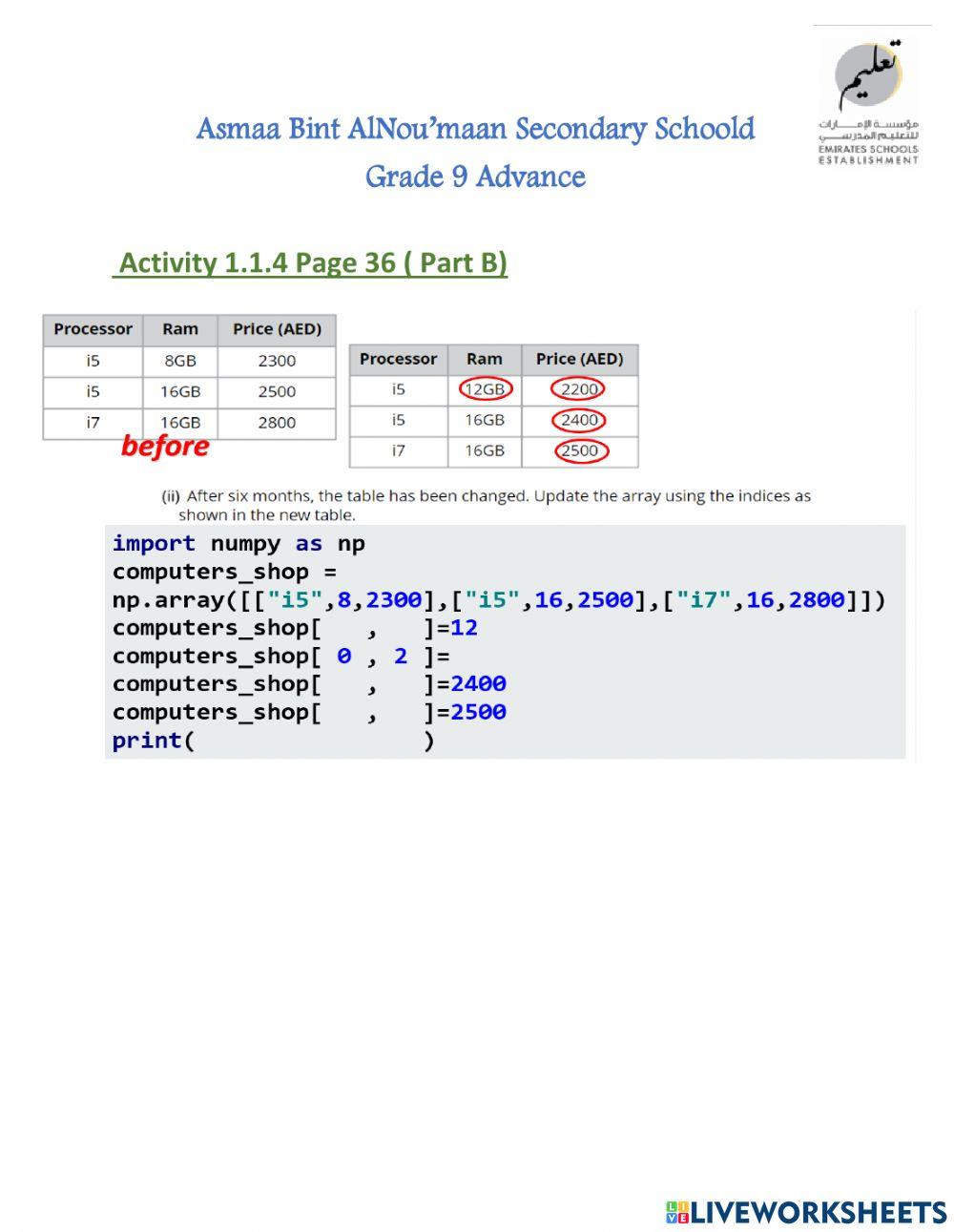The width and height of the screenshot is (954, 1232).
Task: Click the circled '12GB' cell in the updated table
Action: [485, 389]
